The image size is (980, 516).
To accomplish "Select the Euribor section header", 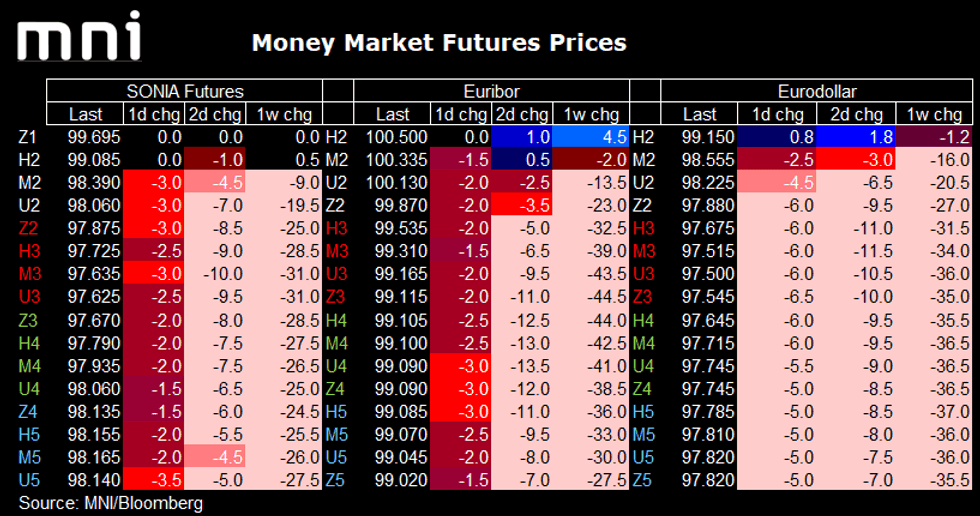I will (490, 91).
